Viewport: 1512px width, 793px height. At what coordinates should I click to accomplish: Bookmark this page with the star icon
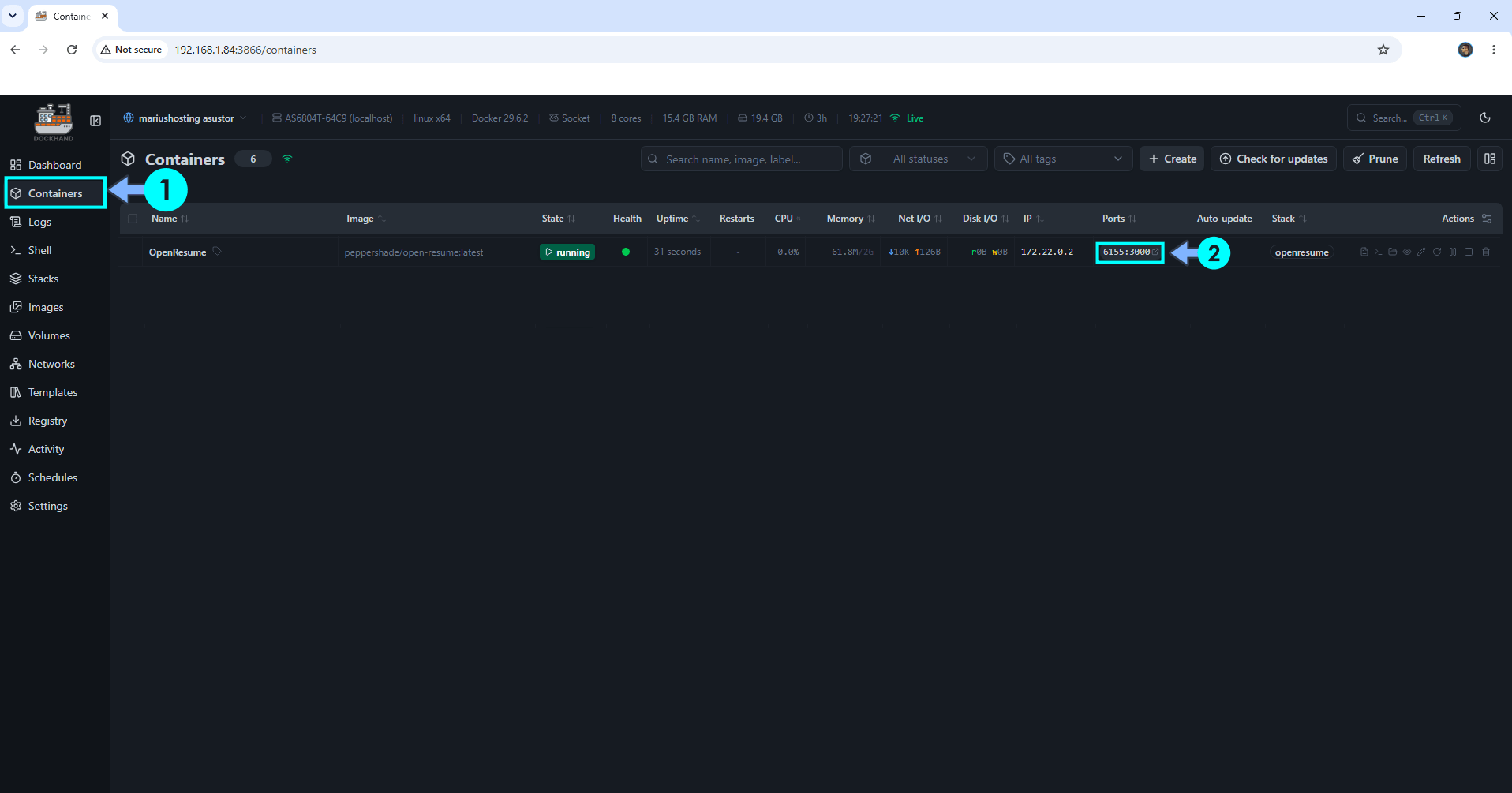pyautogui.click(x=1383, y=50)
